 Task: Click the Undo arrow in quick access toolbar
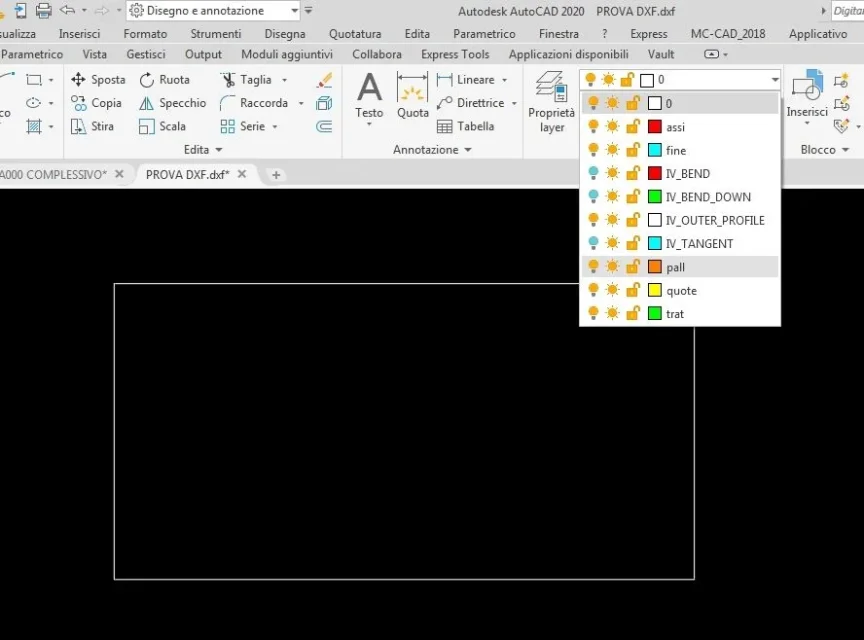point(67,10)
